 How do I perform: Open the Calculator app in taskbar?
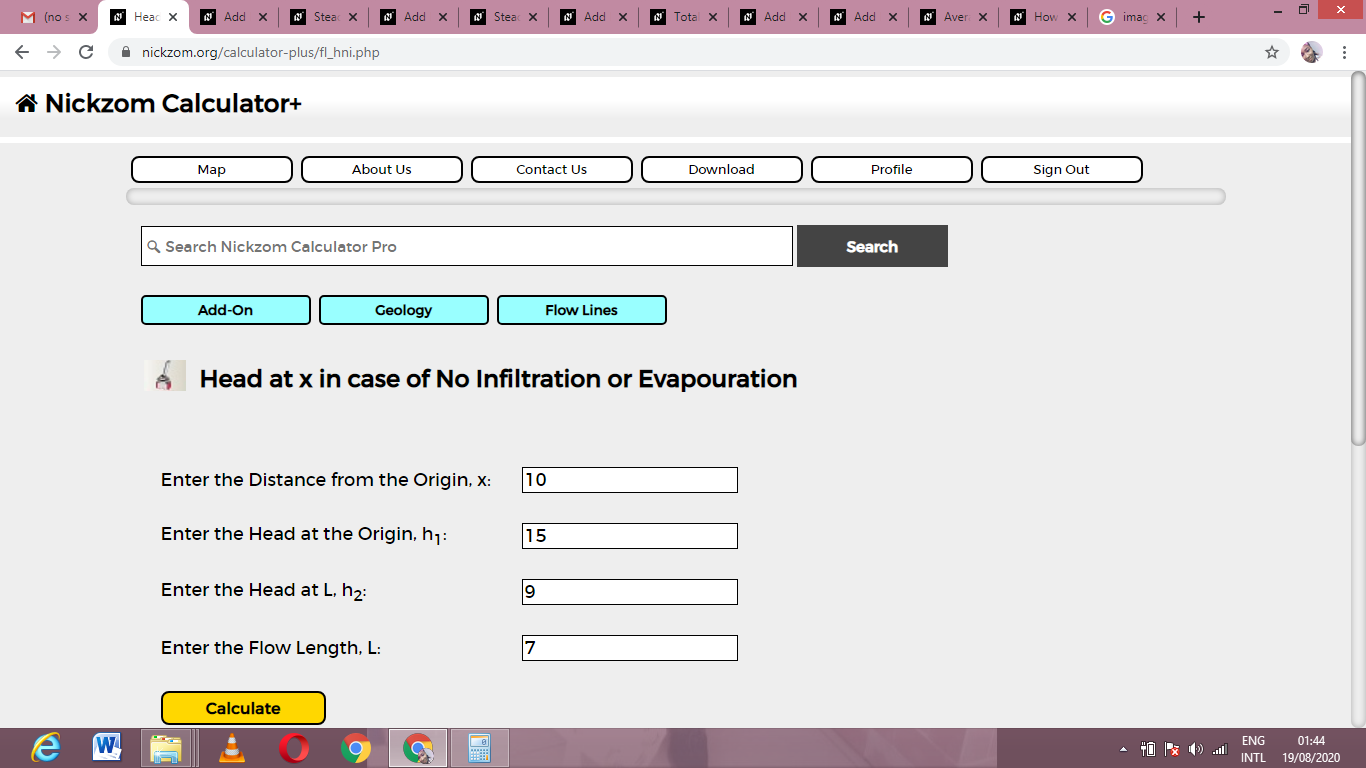[480, 748]
